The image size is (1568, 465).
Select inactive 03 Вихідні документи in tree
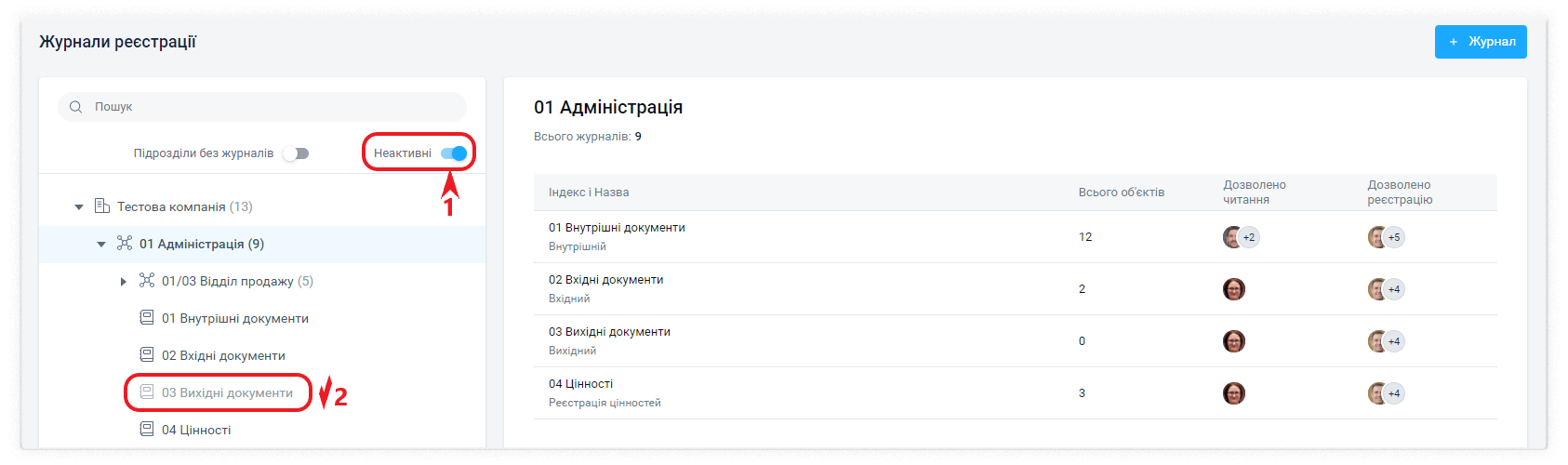click(x=227, y=392)
